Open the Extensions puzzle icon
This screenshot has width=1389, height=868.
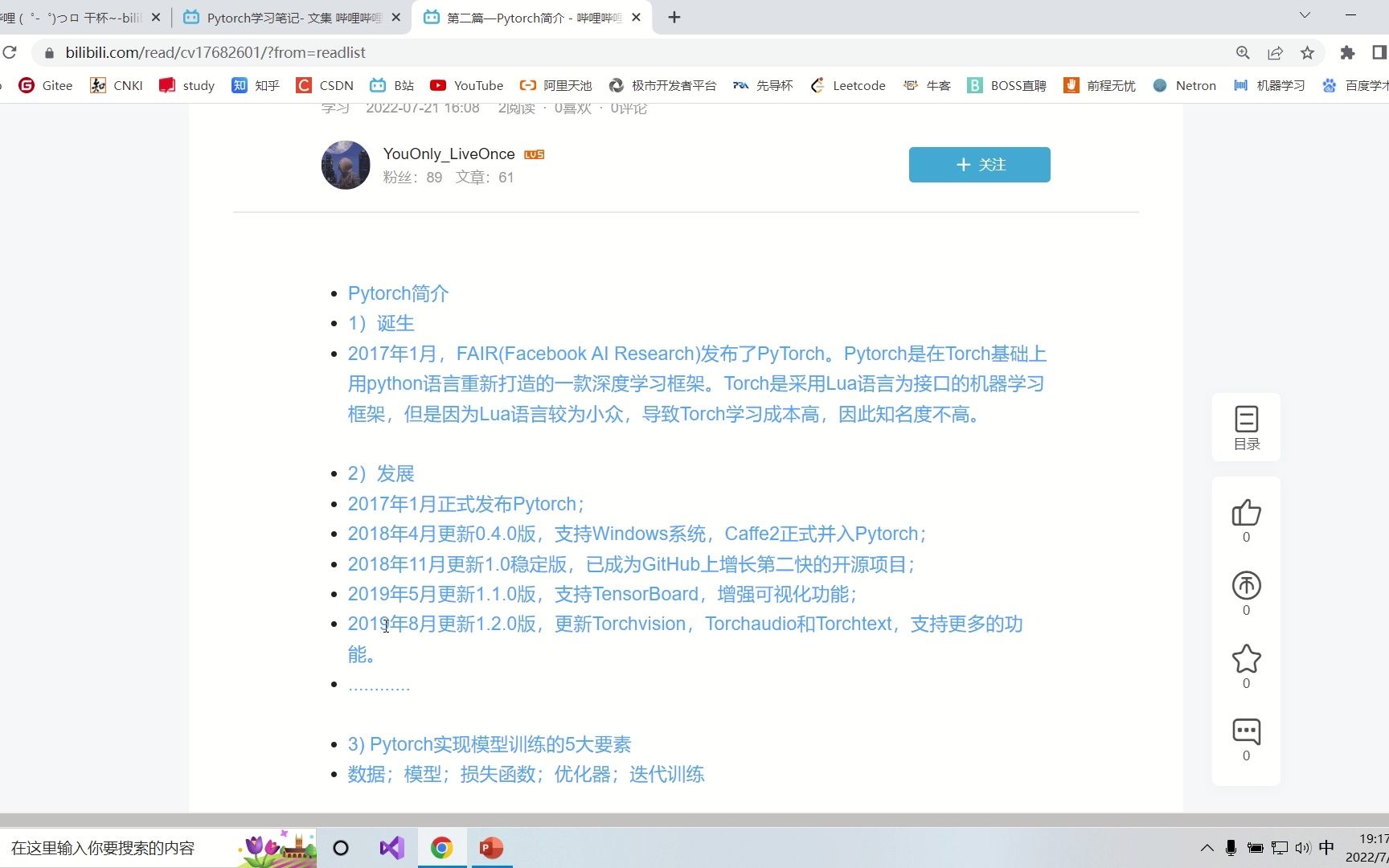tap(1347, 52)
